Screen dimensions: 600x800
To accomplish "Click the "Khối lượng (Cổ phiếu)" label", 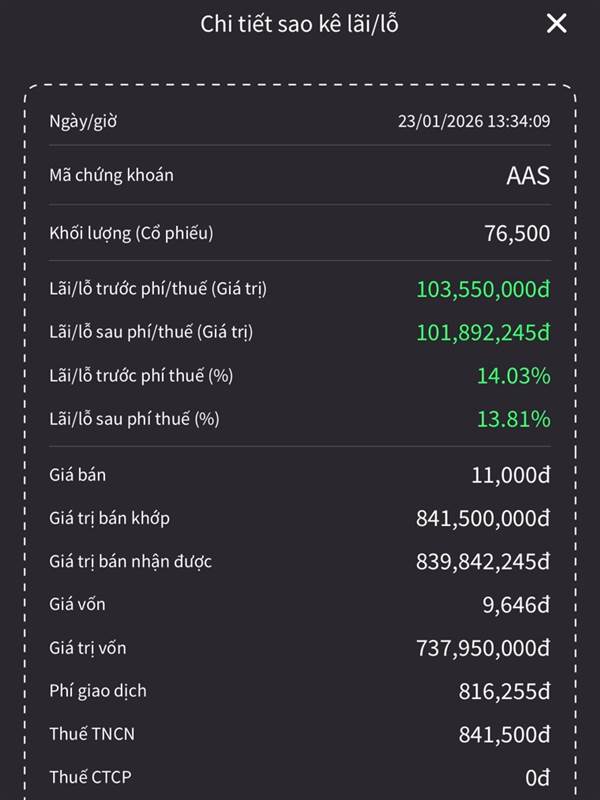I will click(x=131, y=233).
